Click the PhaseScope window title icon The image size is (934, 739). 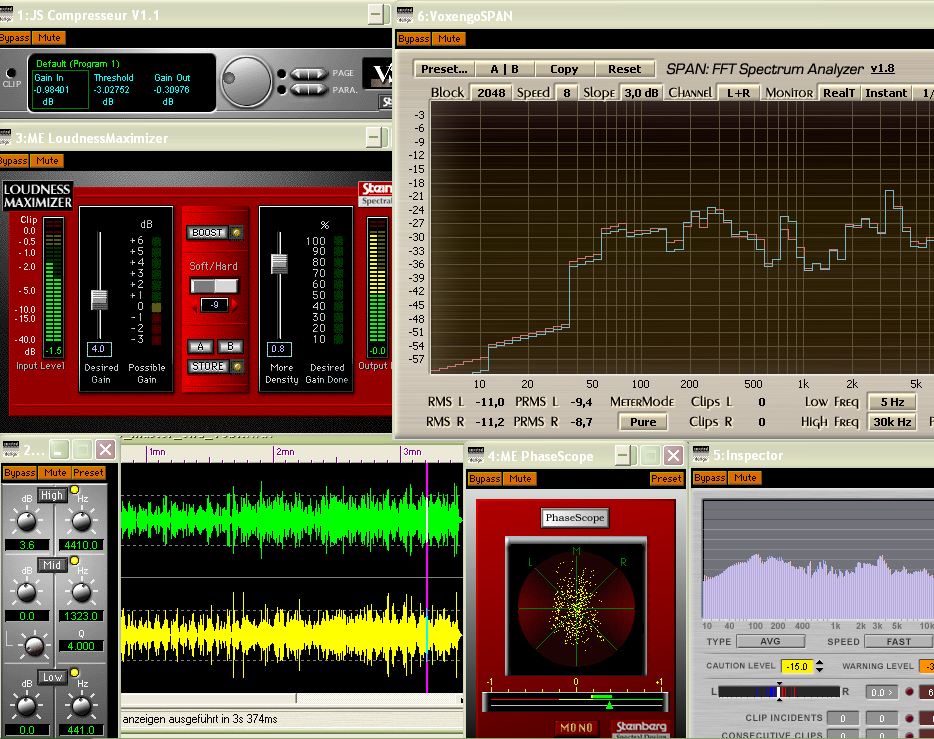pyautogui.click(x=476, y=456)
